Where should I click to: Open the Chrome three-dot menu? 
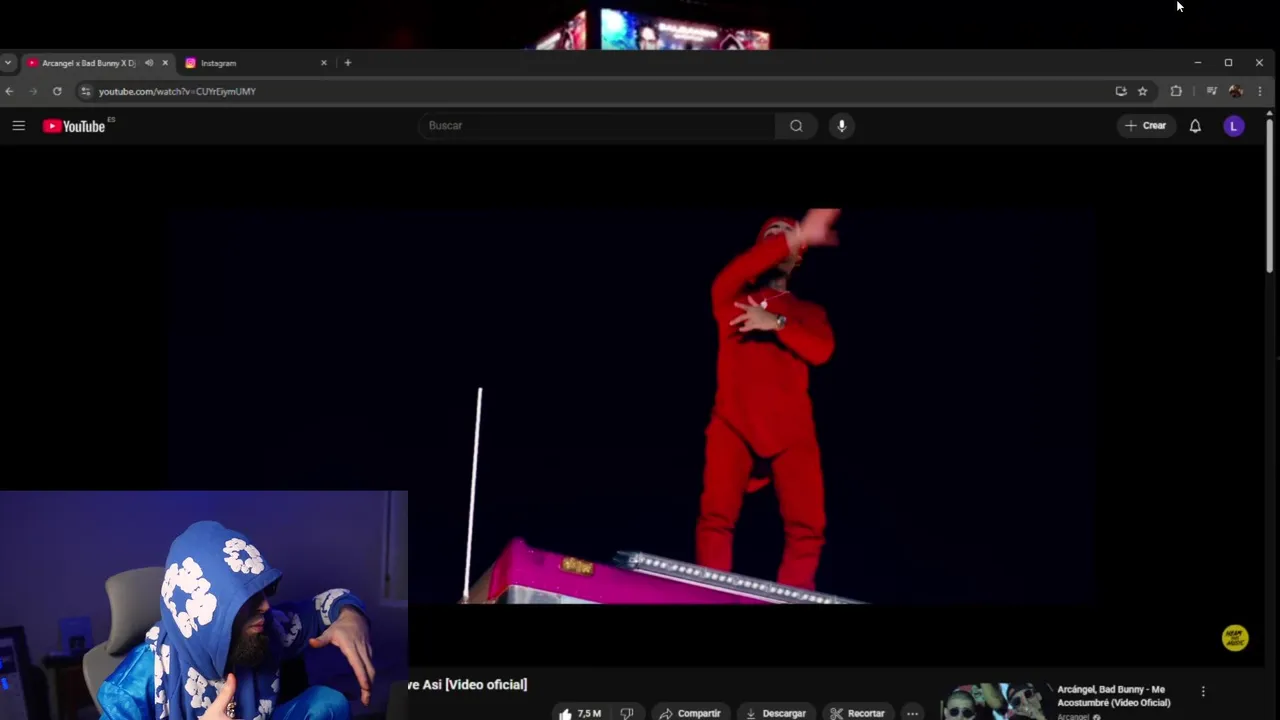click(1260, 91)
